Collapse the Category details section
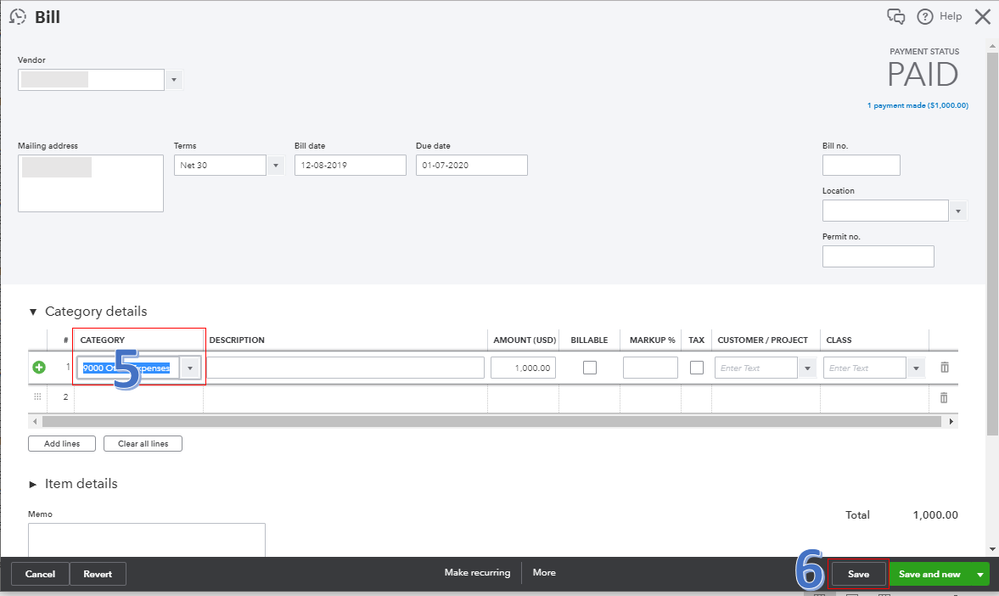999x596 pixels. coord(33,312)
